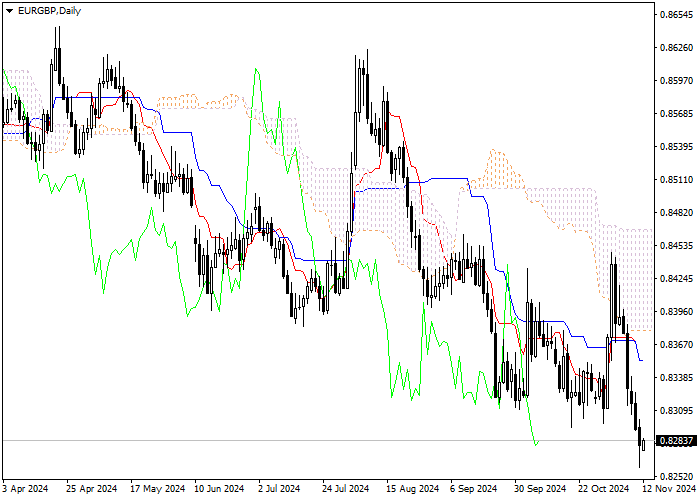Click the 3 Apr 2024 date label
Screen dimensions: 700x500
25,489
